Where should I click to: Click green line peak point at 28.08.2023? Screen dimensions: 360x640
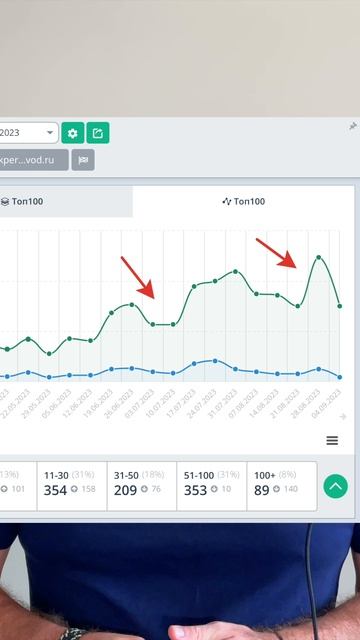point(319,257)
